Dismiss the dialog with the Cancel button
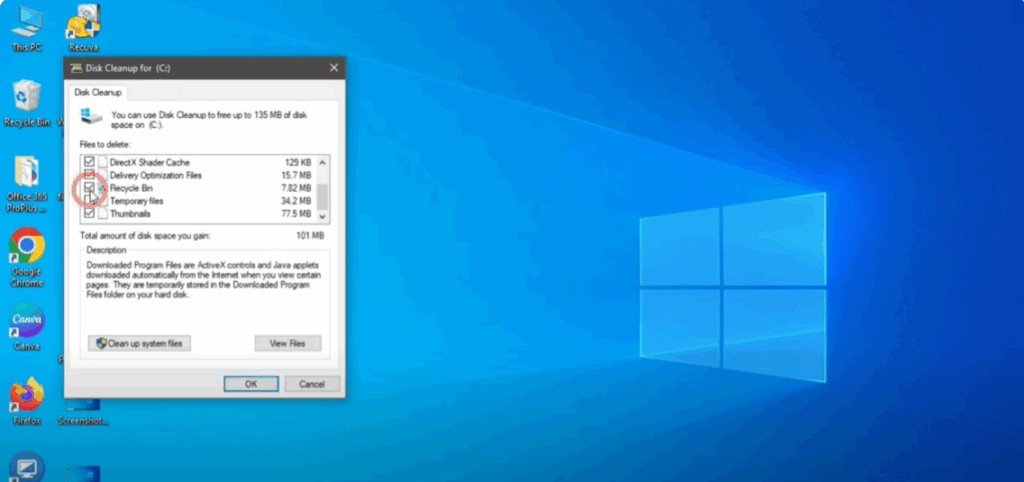 pyautogui.click(x=312, y=384)
